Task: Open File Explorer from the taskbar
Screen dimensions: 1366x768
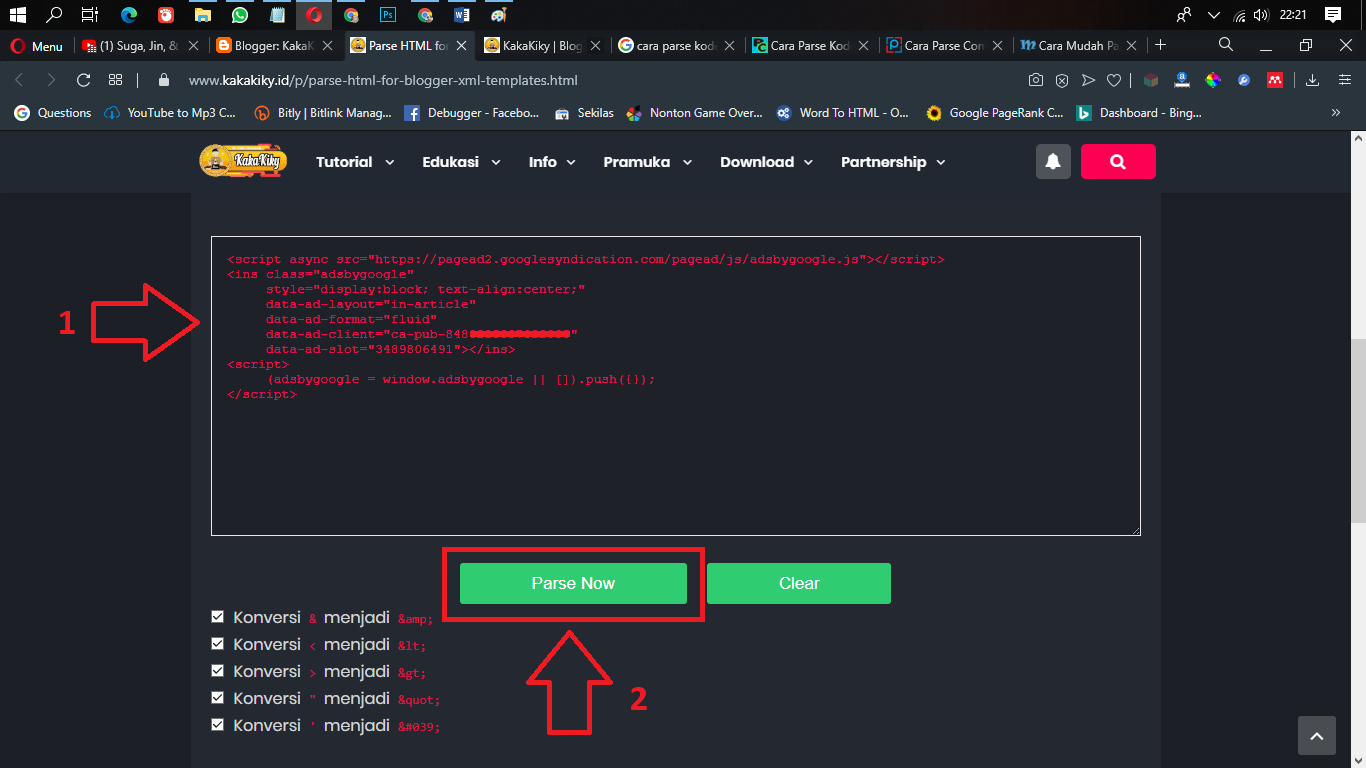Action: click(203, 15)
